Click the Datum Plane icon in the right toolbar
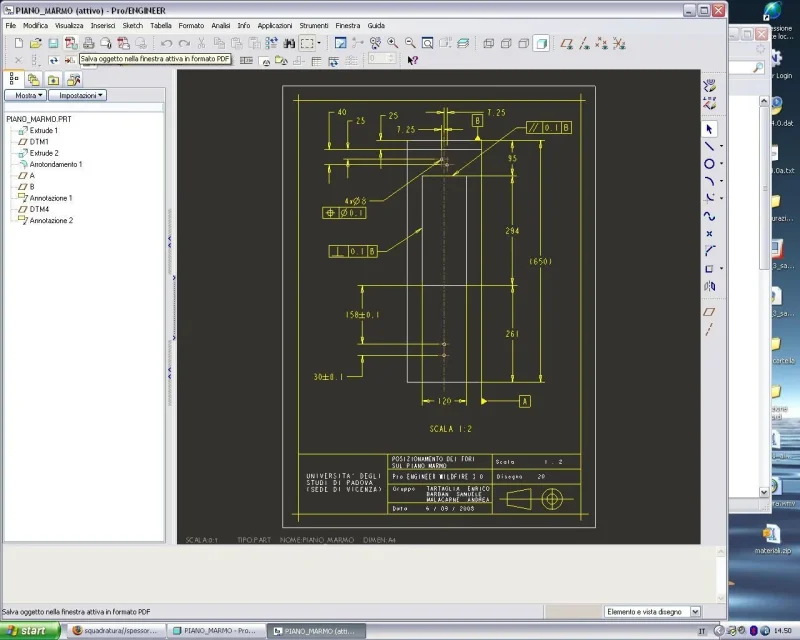 [709, 312]
